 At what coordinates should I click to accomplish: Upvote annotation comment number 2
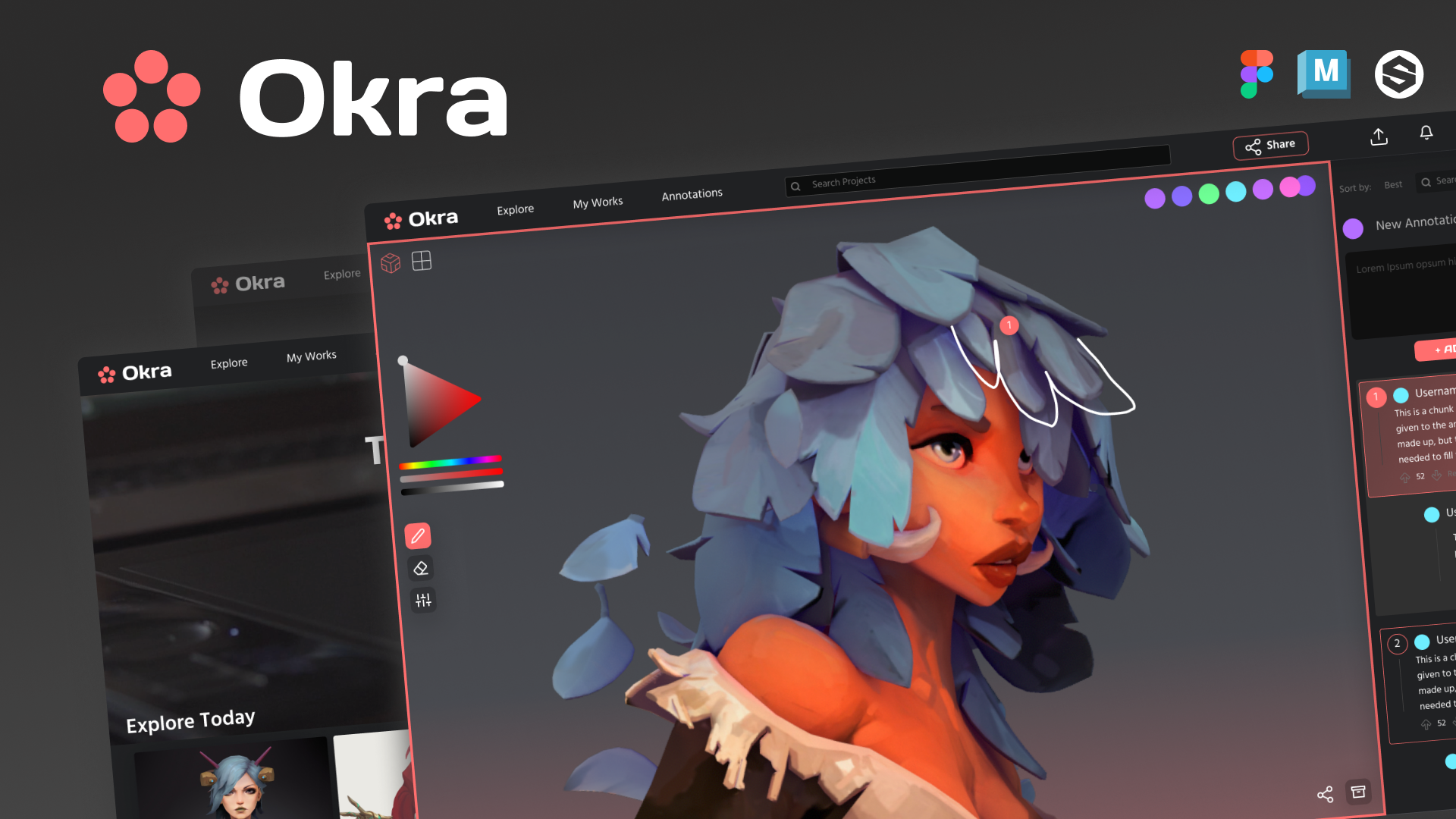pyautogui.click(x=1426, y=724)
